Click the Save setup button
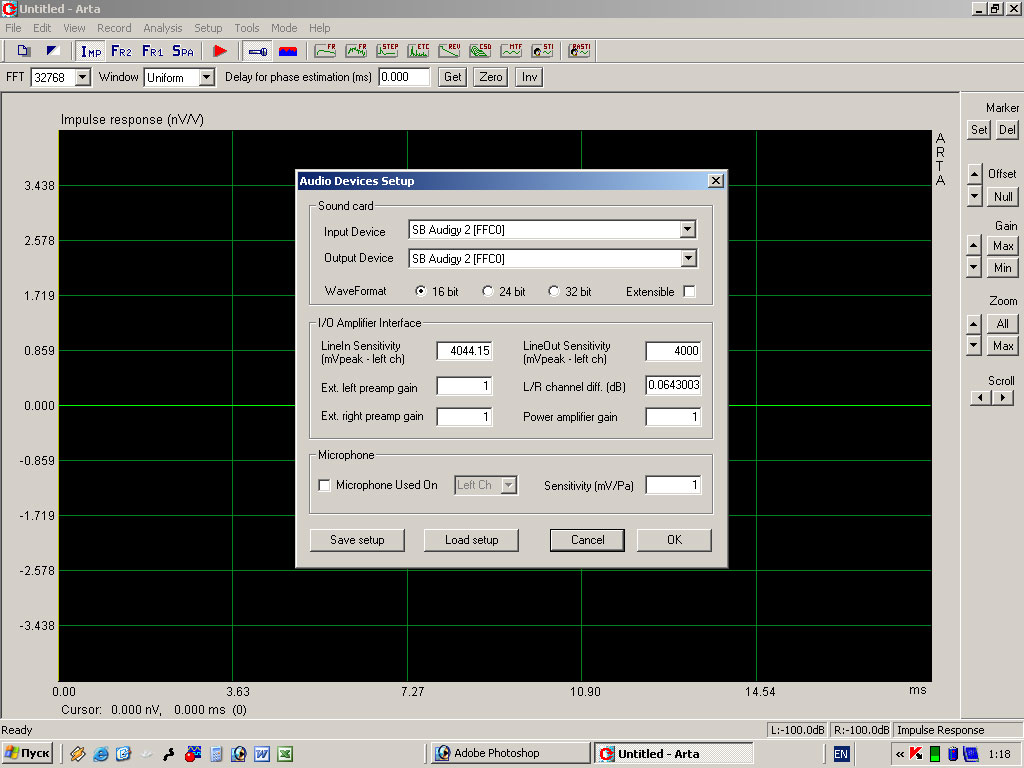This screenshot has width=1024, height=768. click(x=357, y=540)
